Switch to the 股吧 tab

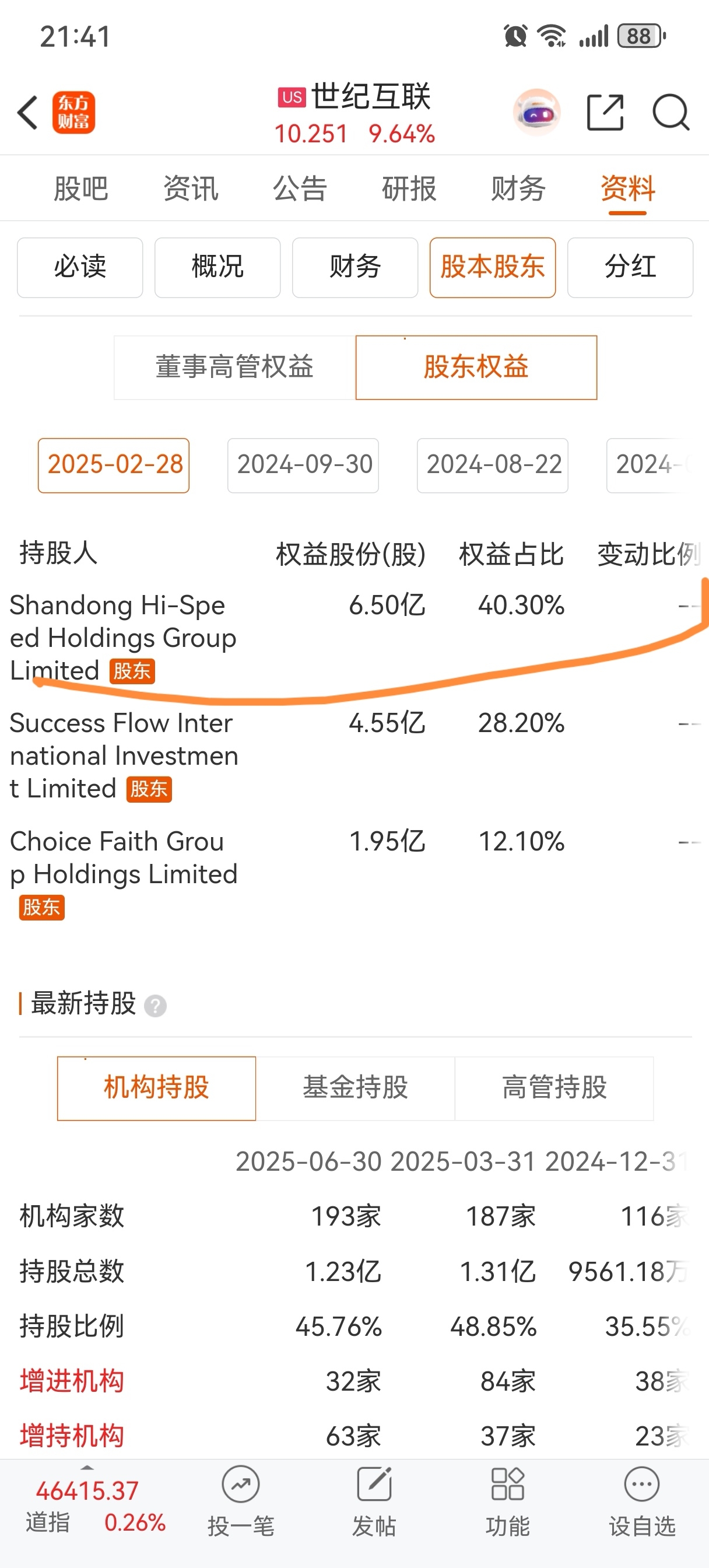pyautogui.click(x=81, y=188)
